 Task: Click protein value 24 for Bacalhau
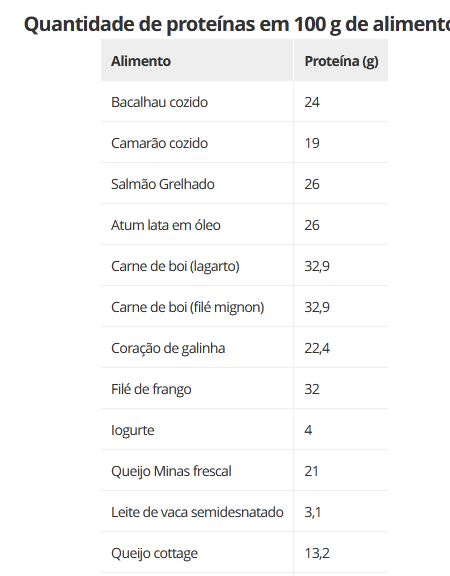[312, 102]
